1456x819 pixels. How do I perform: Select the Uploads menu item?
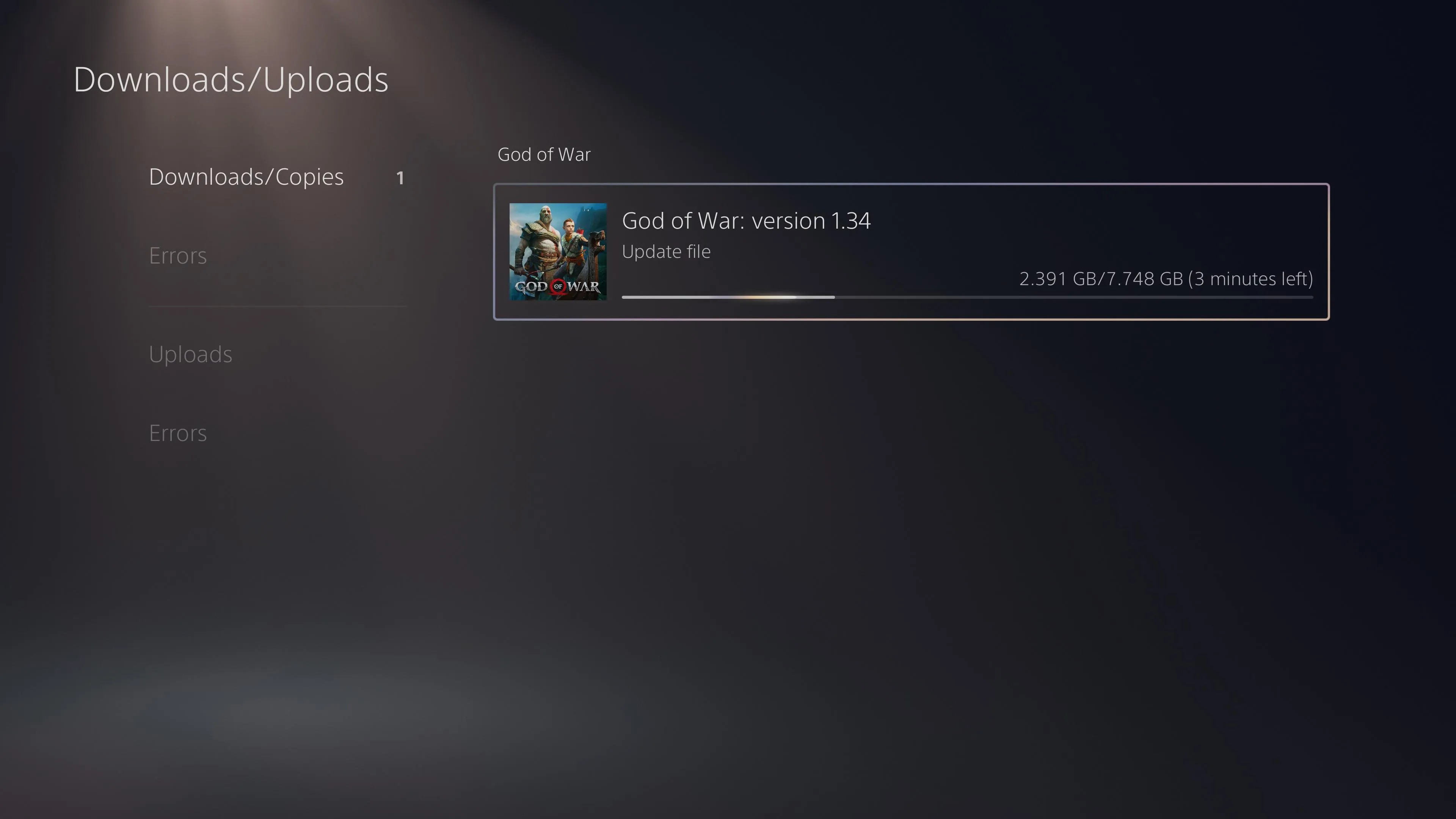click(190, 355)
